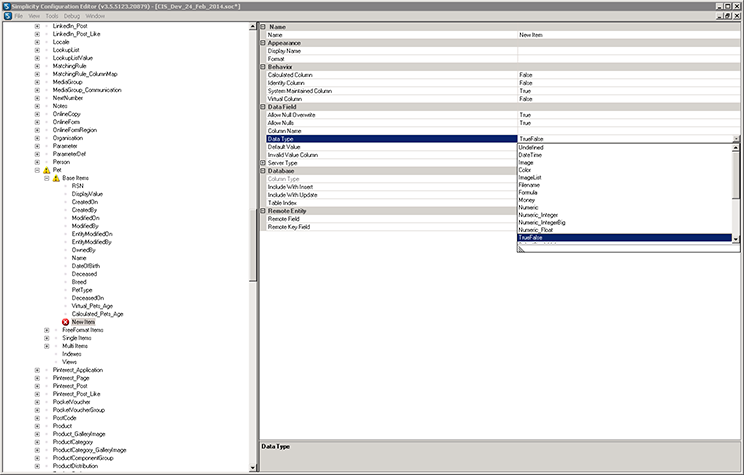
Task: Select the DateOfBirth tree item
Action: (x=86, y=266)
